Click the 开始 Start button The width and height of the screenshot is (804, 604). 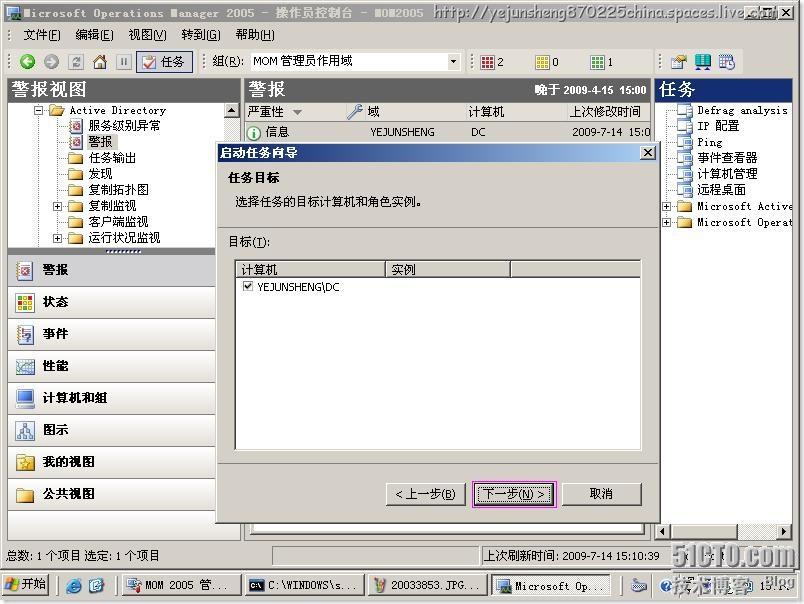[x=26, y=585]
